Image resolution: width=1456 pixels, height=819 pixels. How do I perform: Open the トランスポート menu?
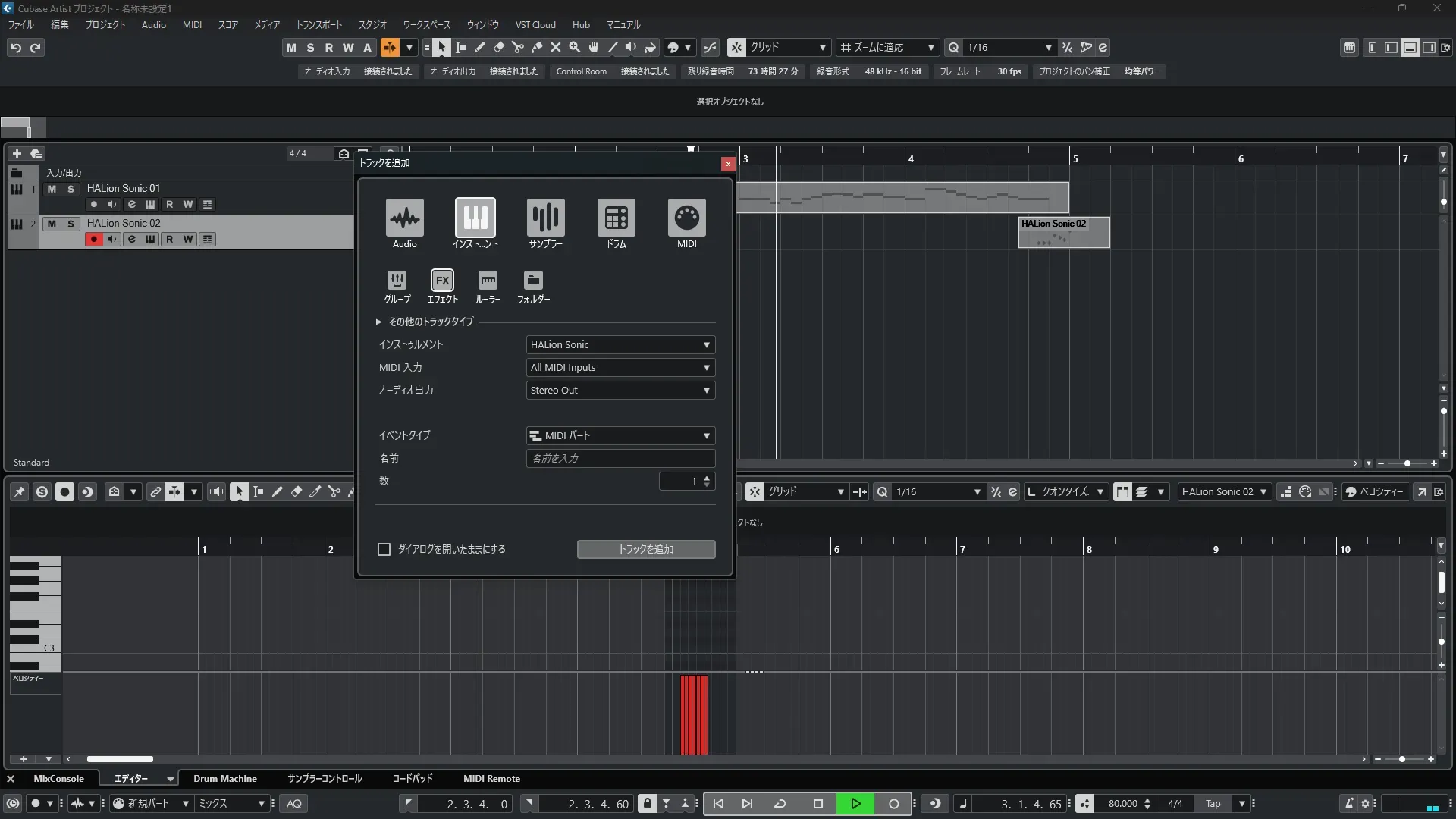coord(318,24)
